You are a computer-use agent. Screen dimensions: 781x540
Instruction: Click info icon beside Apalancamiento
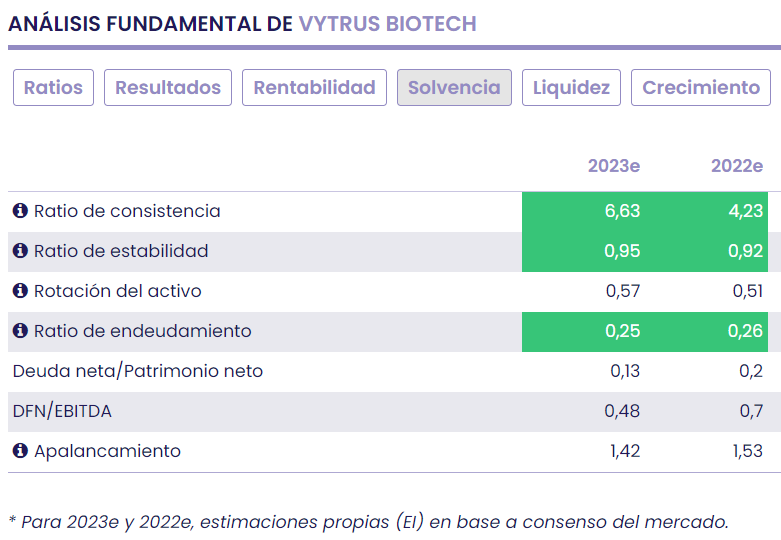pyautogui.click(x=20, y=451)
